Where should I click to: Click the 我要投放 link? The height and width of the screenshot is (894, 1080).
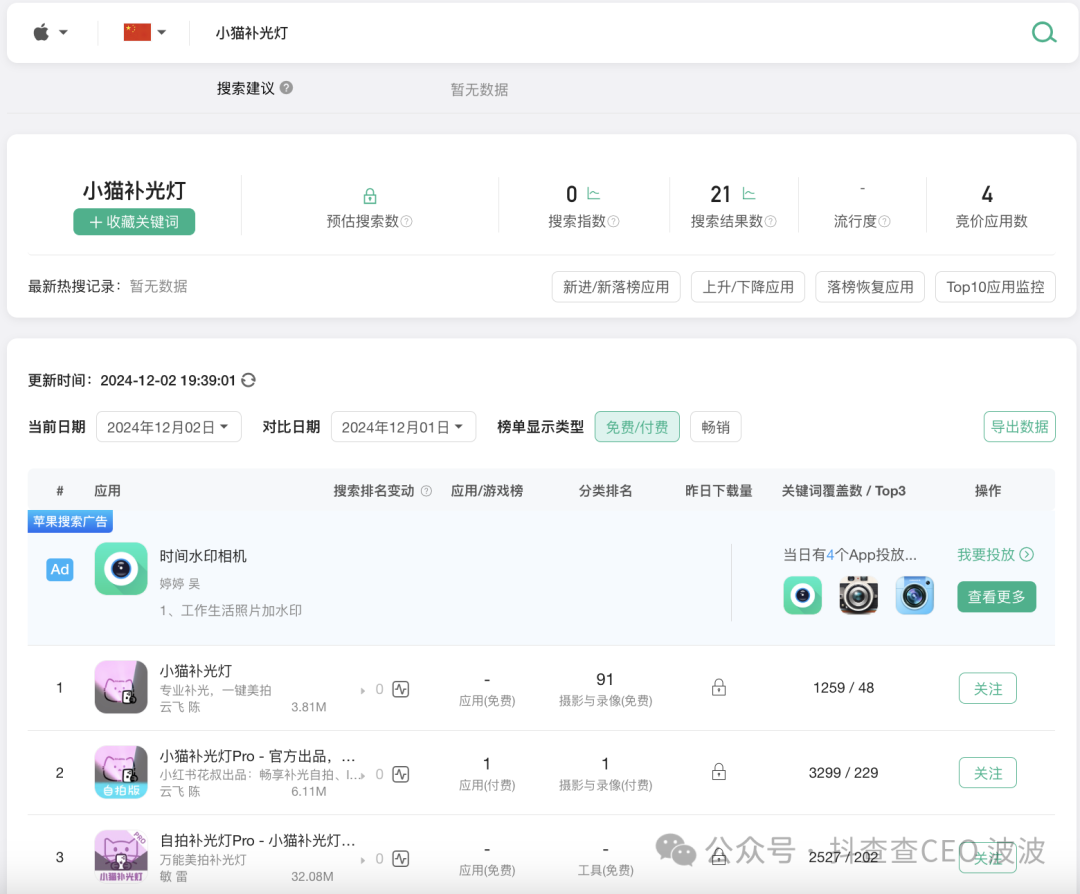click(x=993, y=553)
